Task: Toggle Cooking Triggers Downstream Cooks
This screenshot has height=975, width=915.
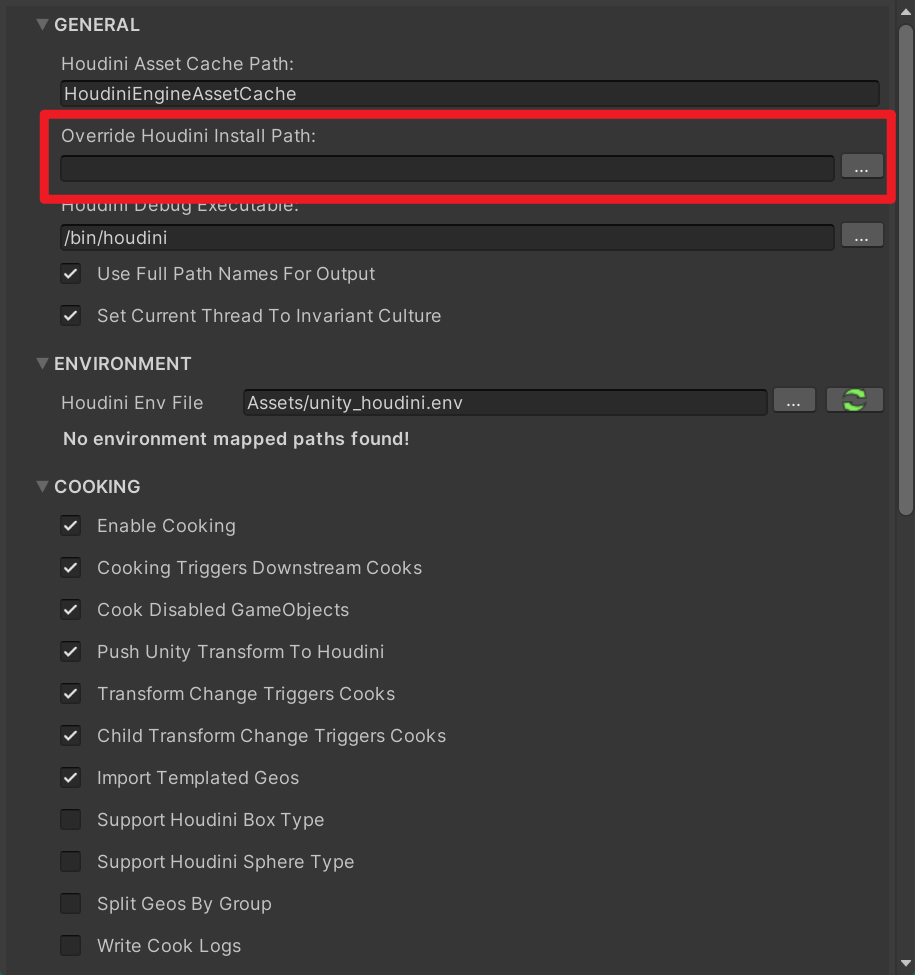Action: point(70,567)
